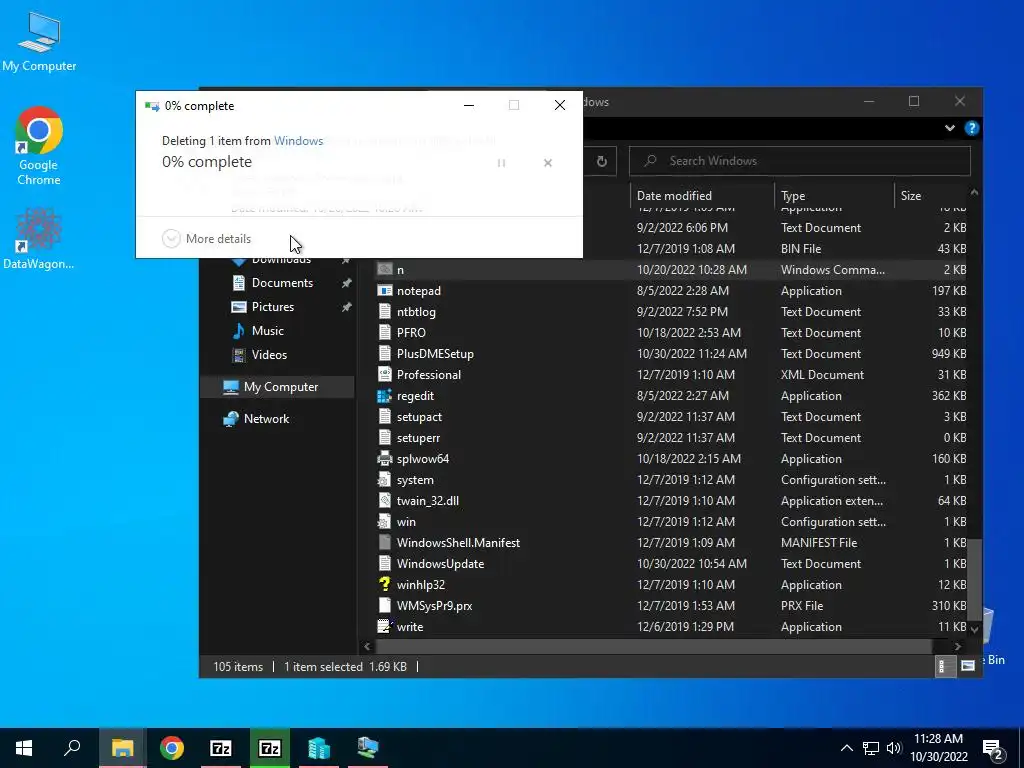Image resolution: width=1024 pixels, height=768 pixels.
Task: Select Pictures in the navigation pane
Action: (273, 307)
